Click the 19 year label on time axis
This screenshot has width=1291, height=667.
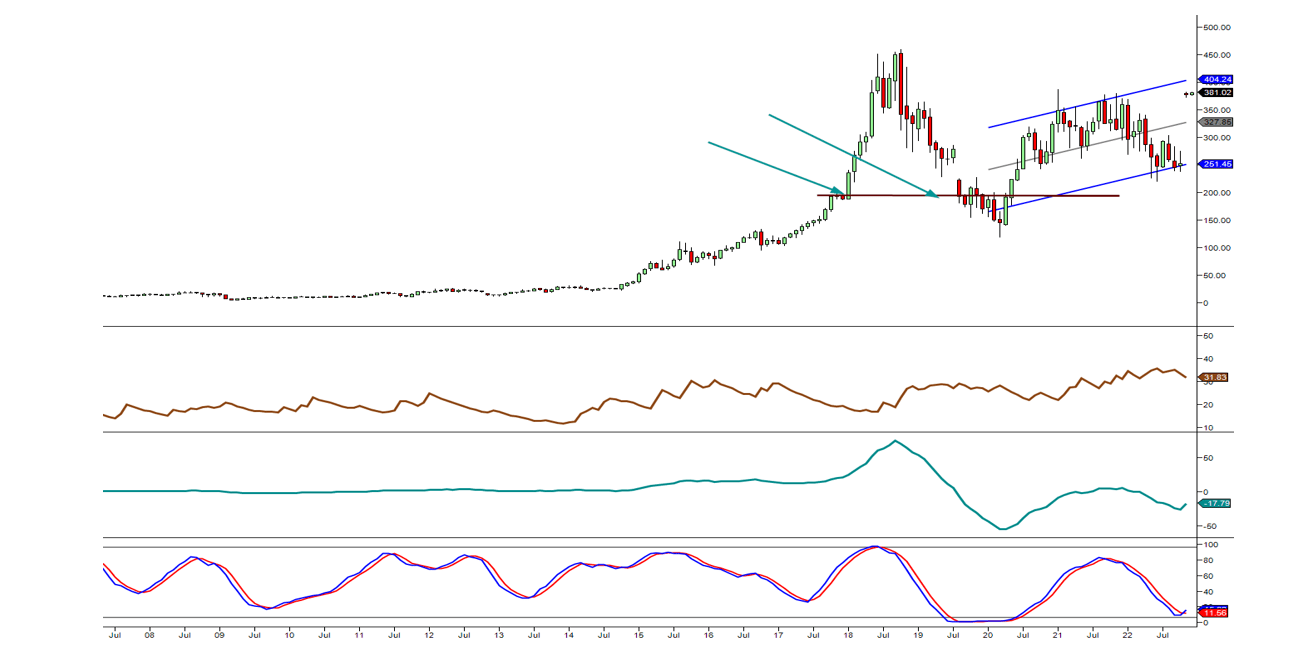[x=918, y=634]
